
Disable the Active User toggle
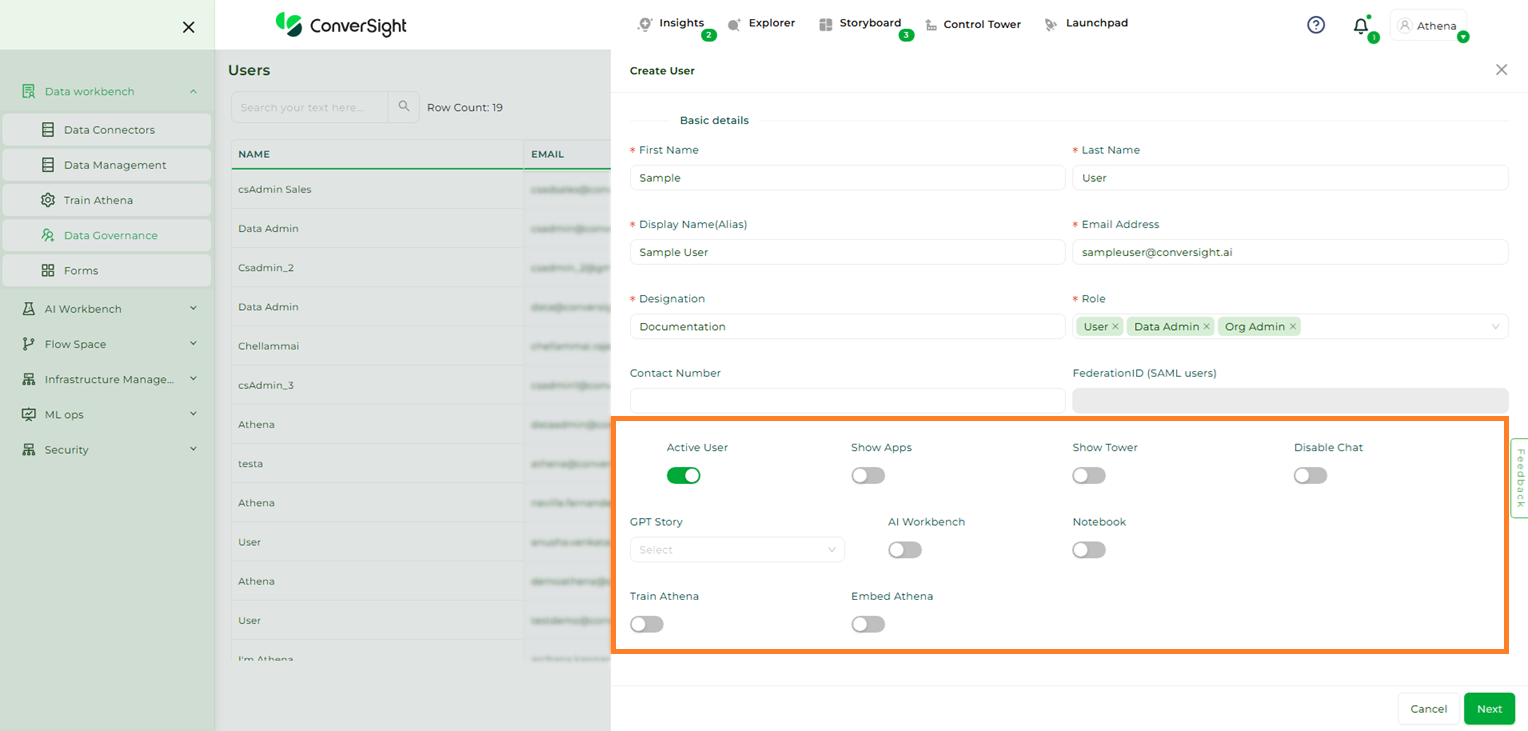pyautogui.click(x=684, y=475)
